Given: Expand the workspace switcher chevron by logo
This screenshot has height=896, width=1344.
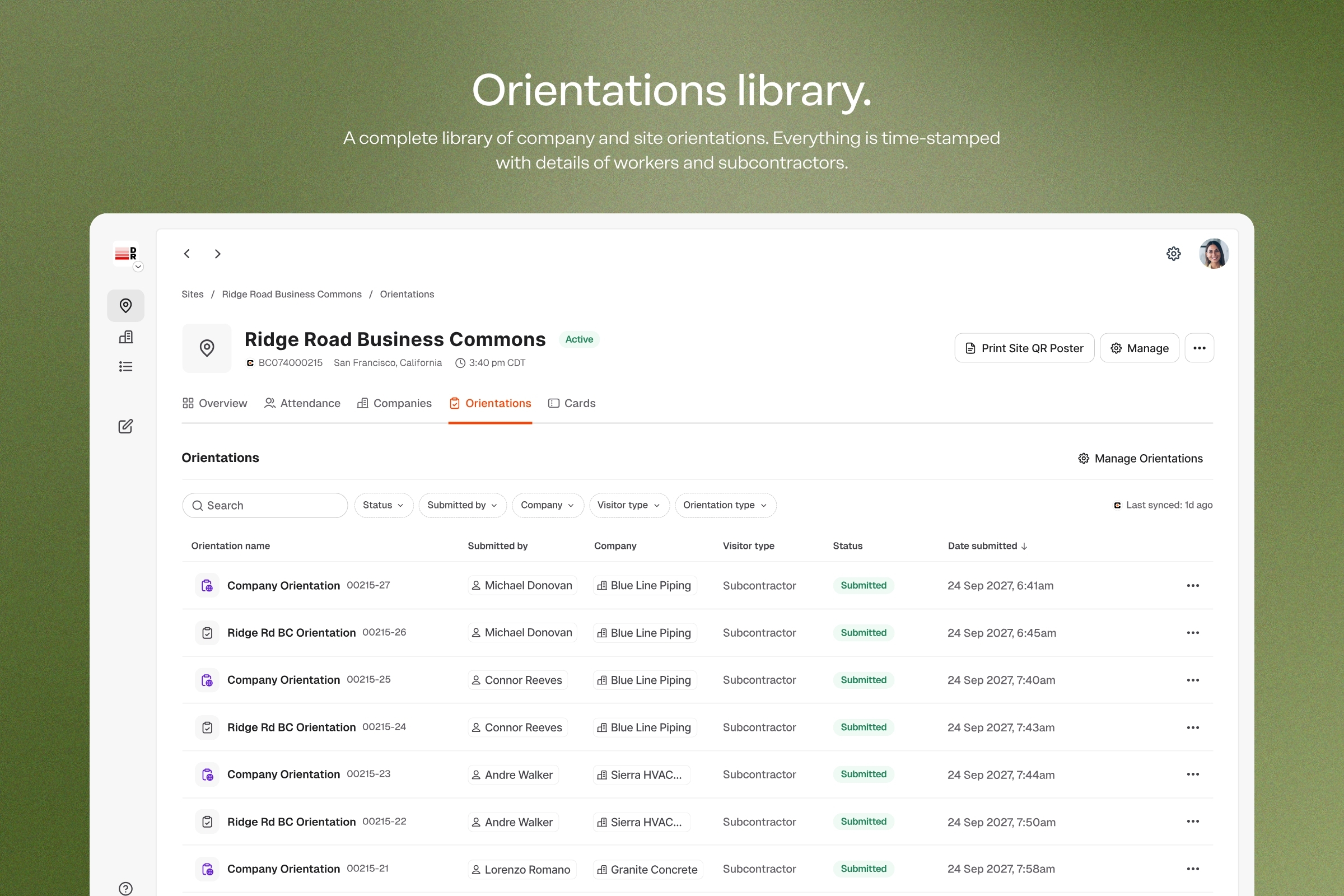Looking at the screenshot, I should 138,267.
